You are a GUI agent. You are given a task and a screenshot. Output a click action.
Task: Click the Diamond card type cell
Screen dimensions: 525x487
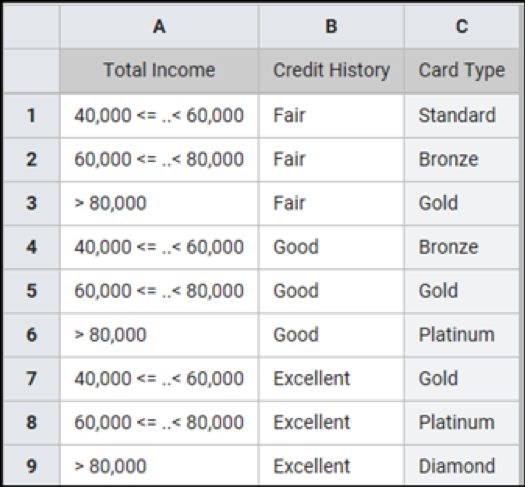462,466
